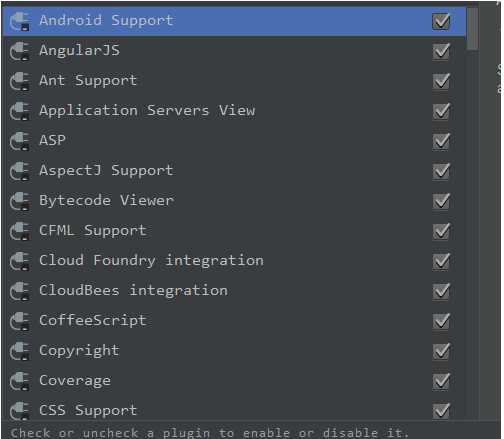Select the CloudBees integration entry

pyautogui.click(x=234, y=291)
